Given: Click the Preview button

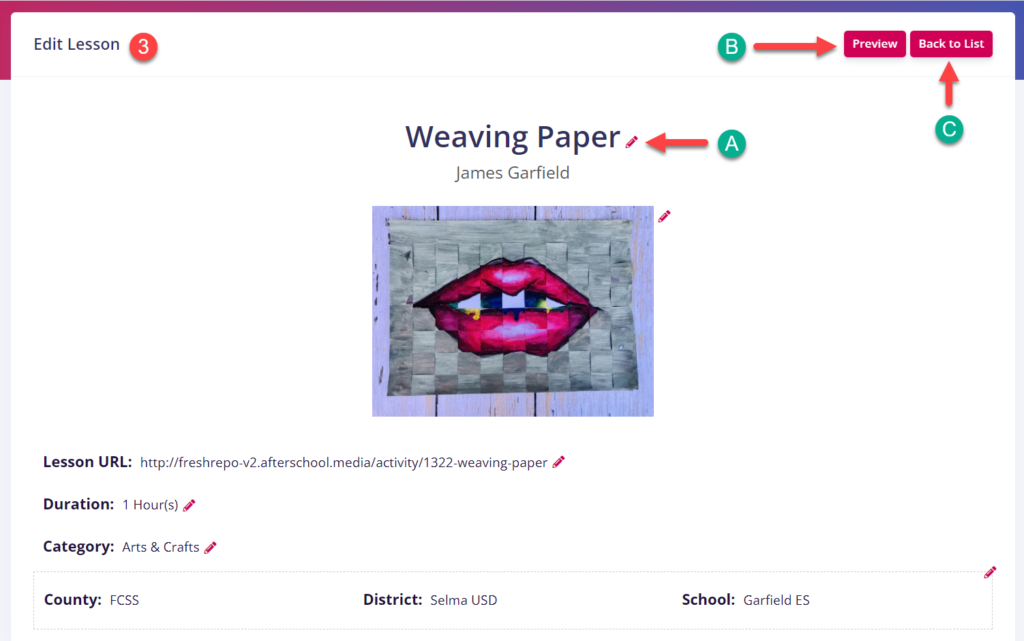Looking at the screenshot, I should 874,44.
